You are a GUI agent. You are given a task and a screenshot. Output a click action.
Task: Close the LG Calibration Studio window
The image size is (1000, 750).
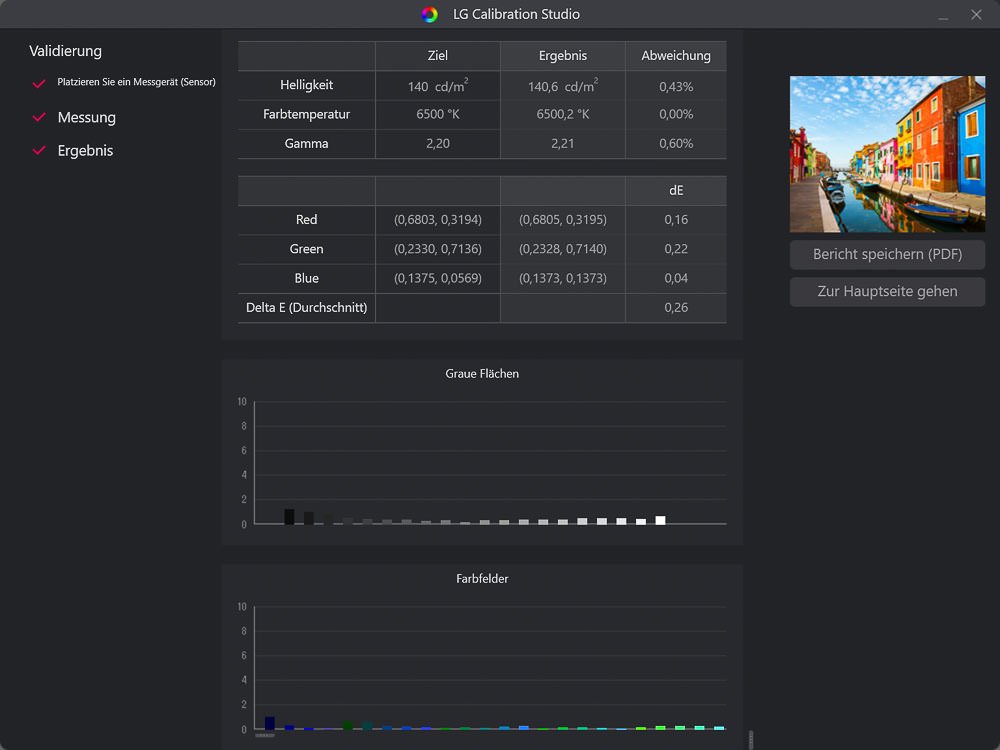pyautogui.click(x=976, y=15)
